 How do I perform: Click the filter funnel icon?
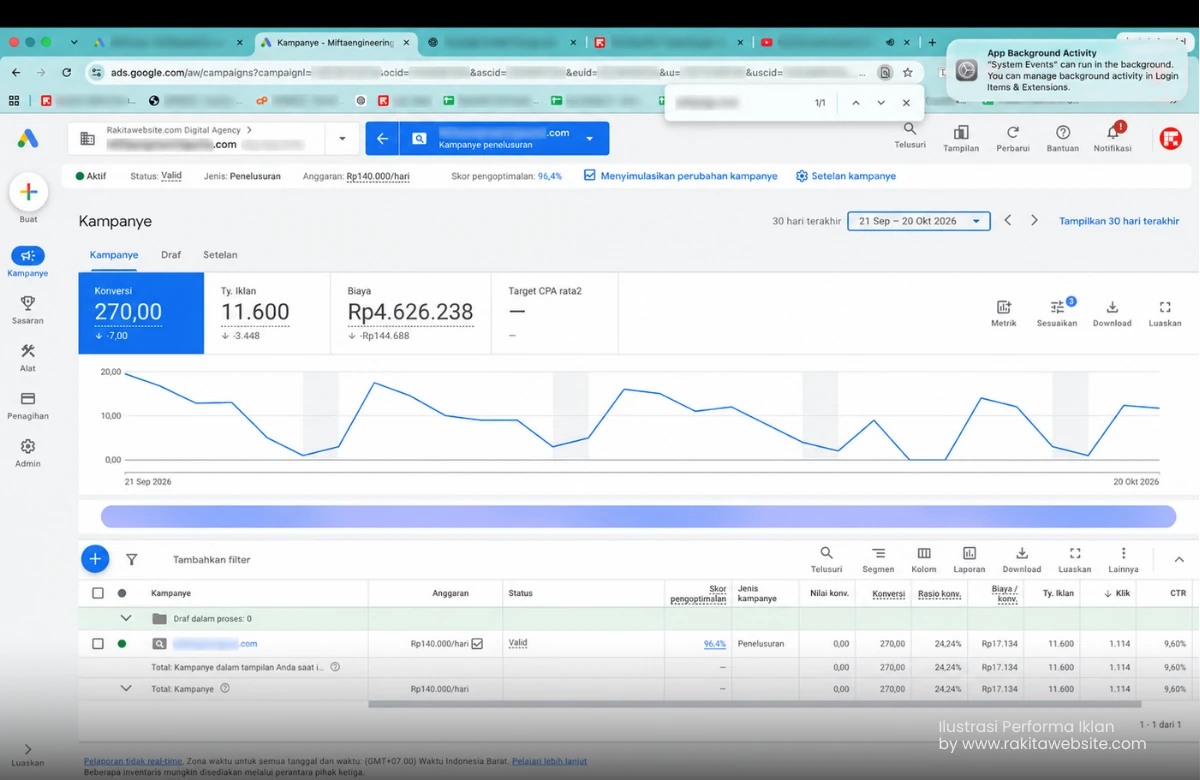pyautogui.click(x=131, y=560)
